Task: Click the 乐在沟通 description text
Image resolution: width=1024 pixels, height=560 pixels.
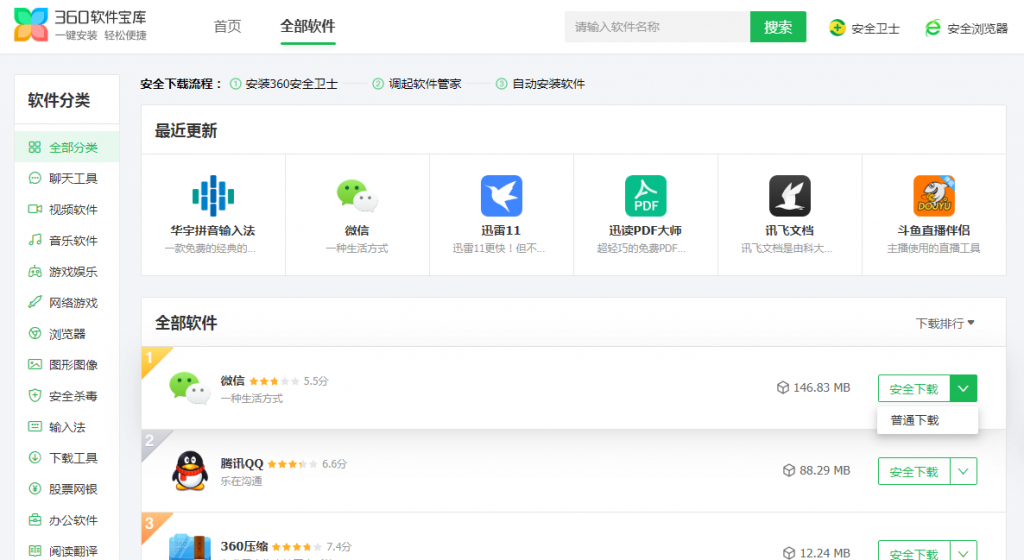Action: pos(241,482)
